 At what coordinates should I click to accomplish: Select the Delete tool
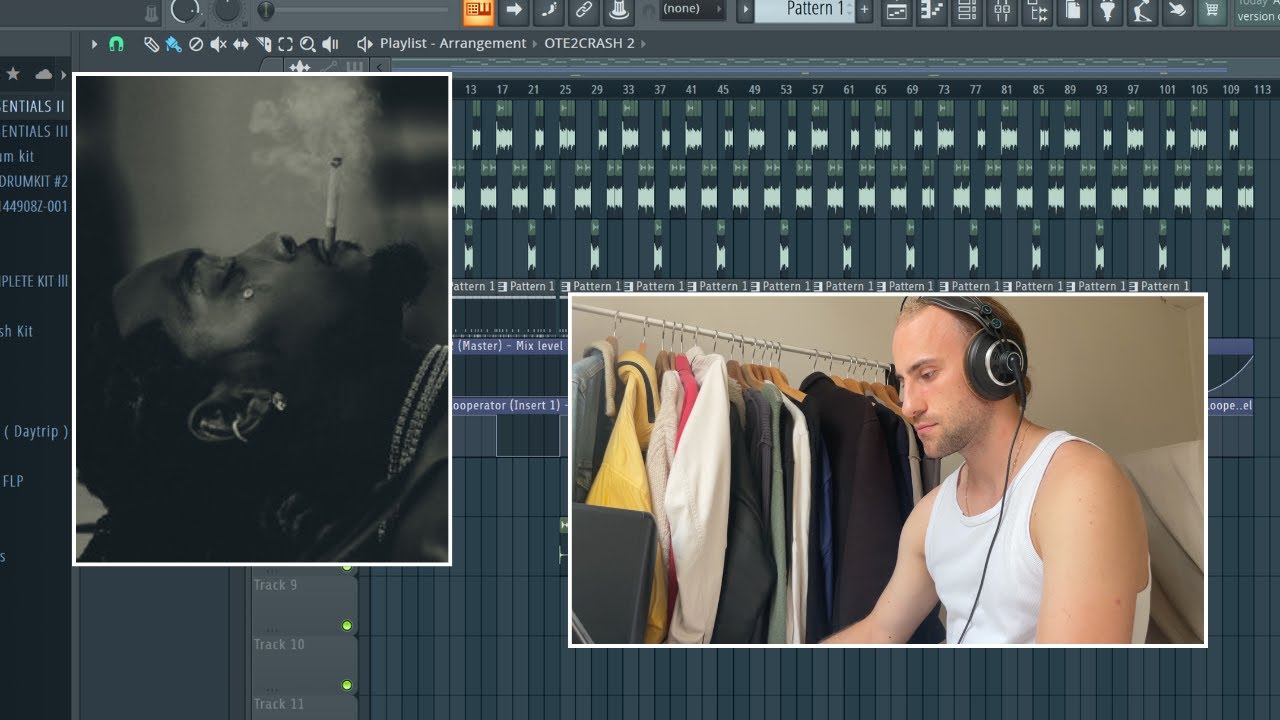click(x=196, y=44)
